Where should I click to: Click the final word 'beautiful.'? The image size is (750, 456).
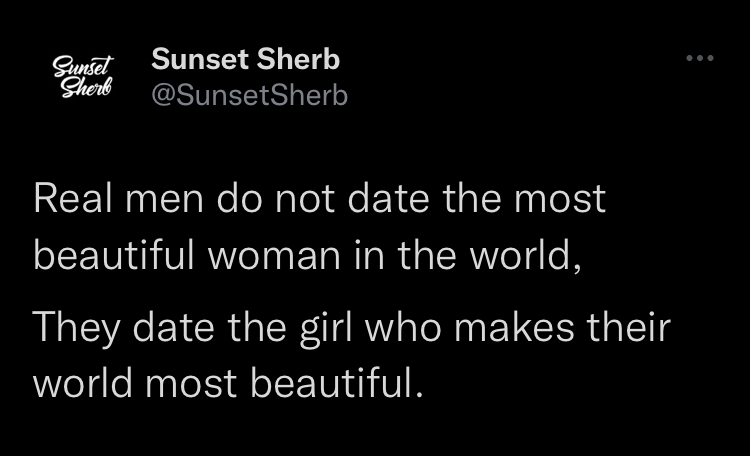point(337,383)
